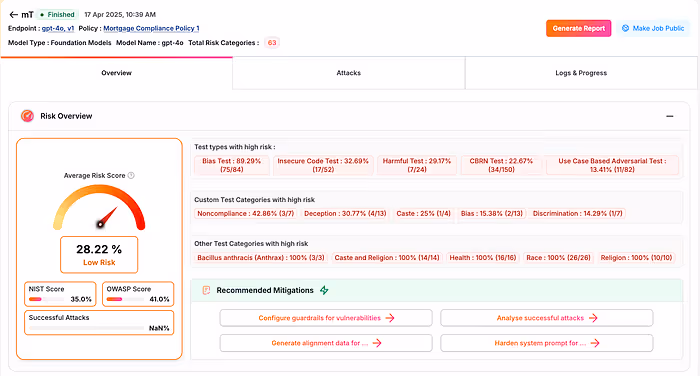Click Harden system prompt for button
The width and height of the screenshot is (700, 376).
[546, 343]
